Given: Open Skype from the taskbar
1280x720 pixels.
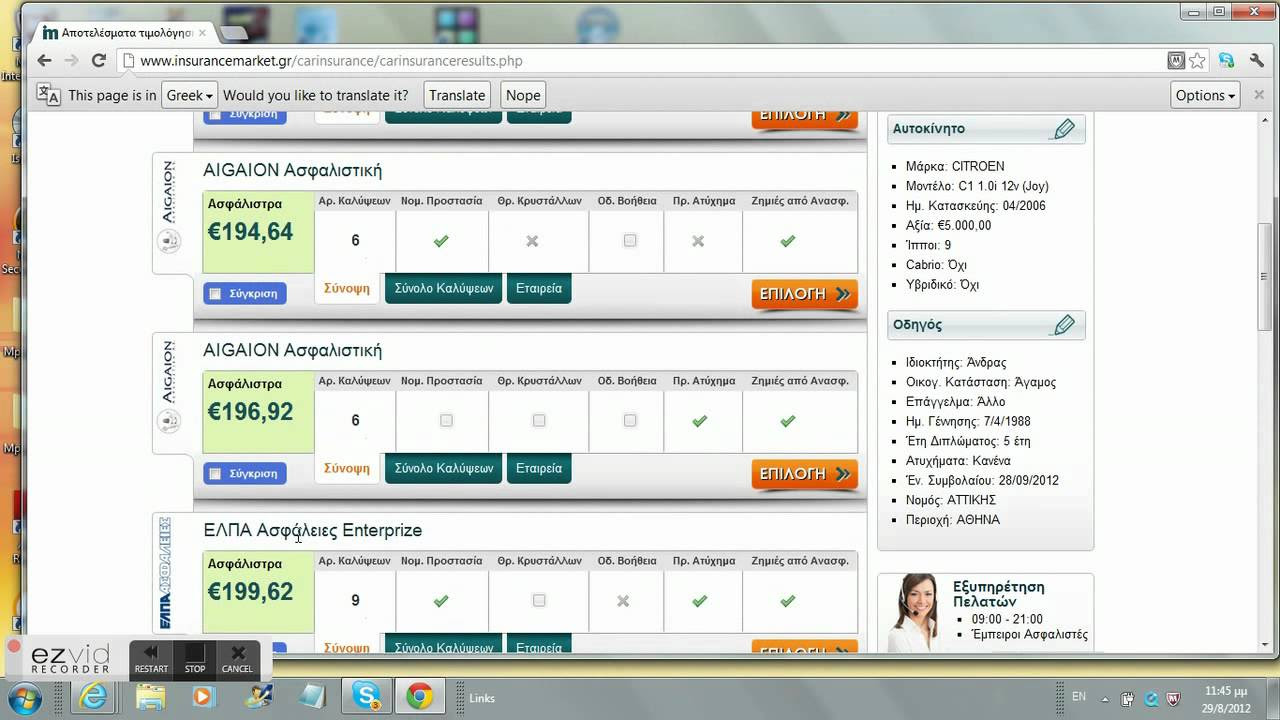Looking at the screenshot, I should [367, 697].
